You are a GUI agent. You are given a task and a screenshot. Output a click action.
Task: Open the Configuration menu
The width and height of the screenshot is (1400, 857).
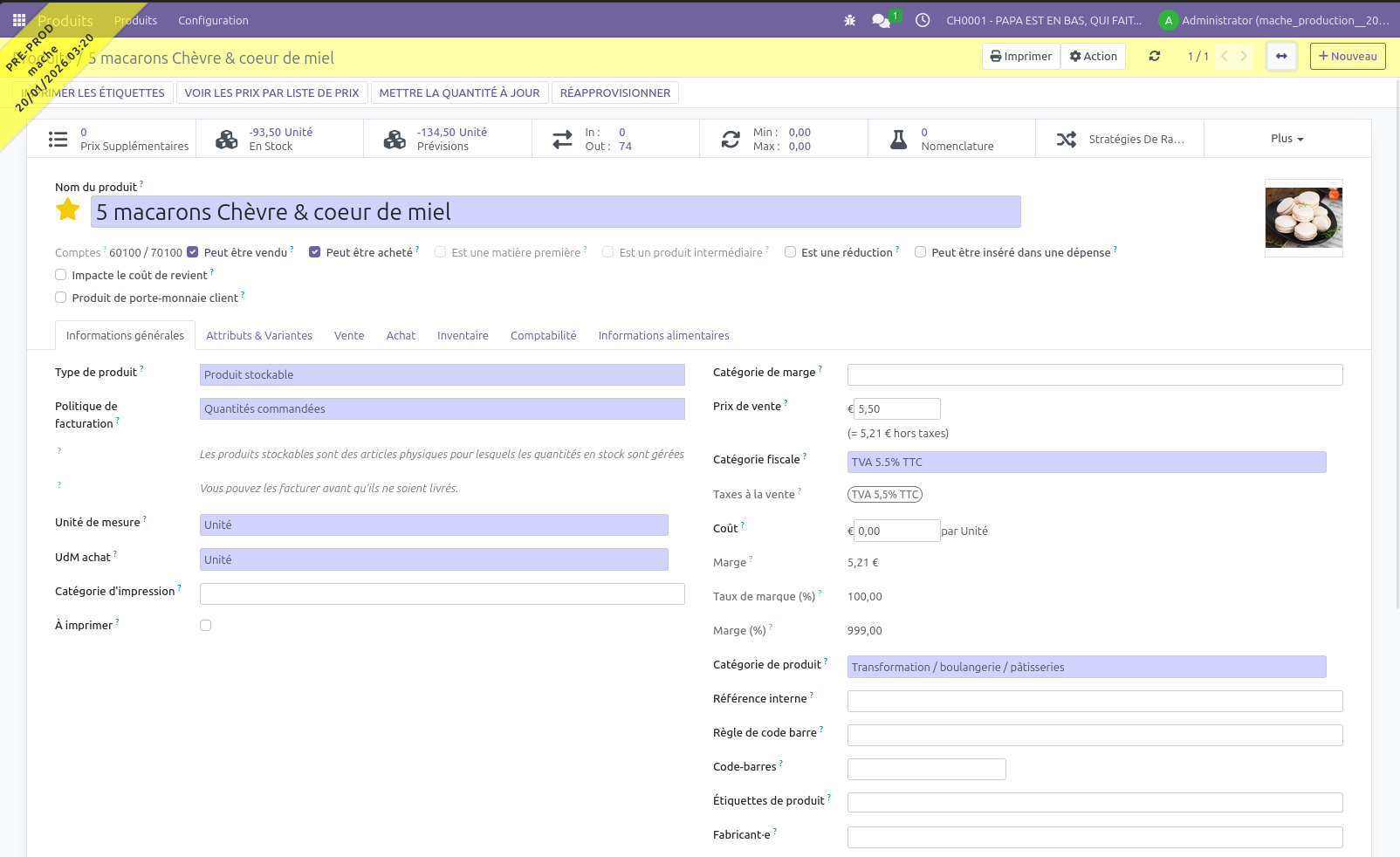pyautogui.click(x=213, y=20)
